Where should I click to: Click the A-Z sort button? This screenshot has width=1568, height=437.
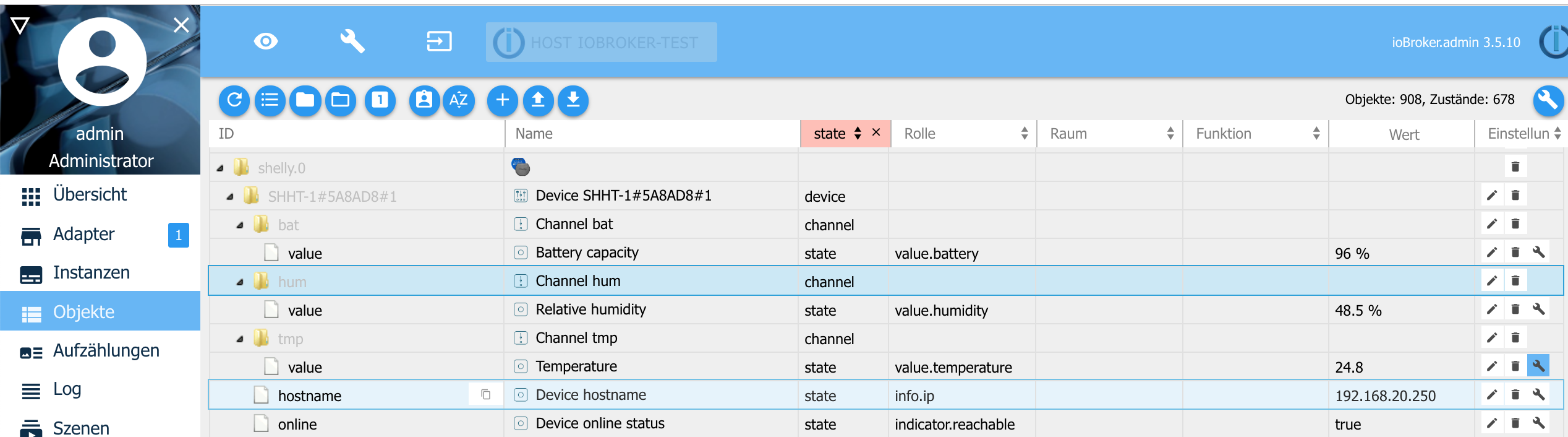[x=459, y=100]
